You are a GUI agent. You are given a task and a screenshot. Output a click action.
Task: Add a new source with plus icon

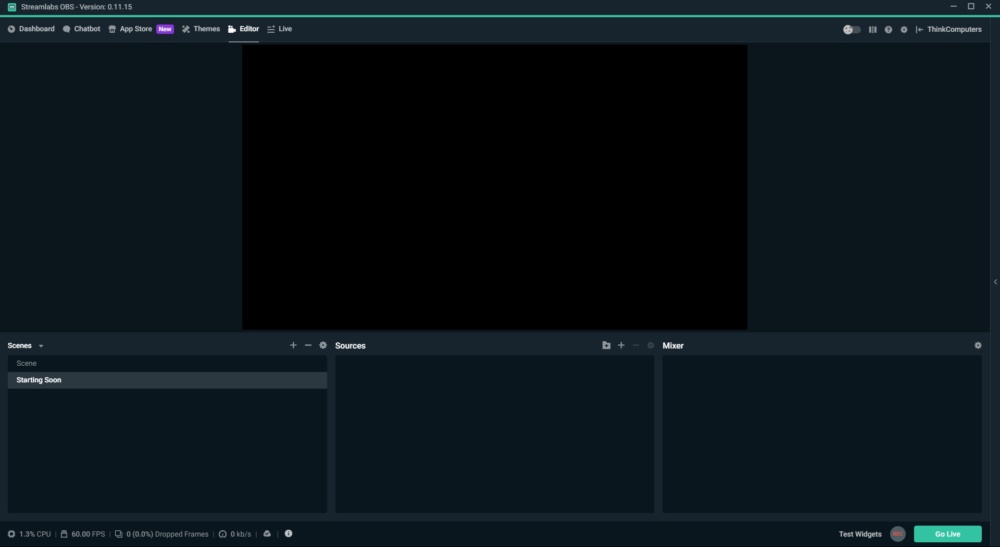coord(621,345)
